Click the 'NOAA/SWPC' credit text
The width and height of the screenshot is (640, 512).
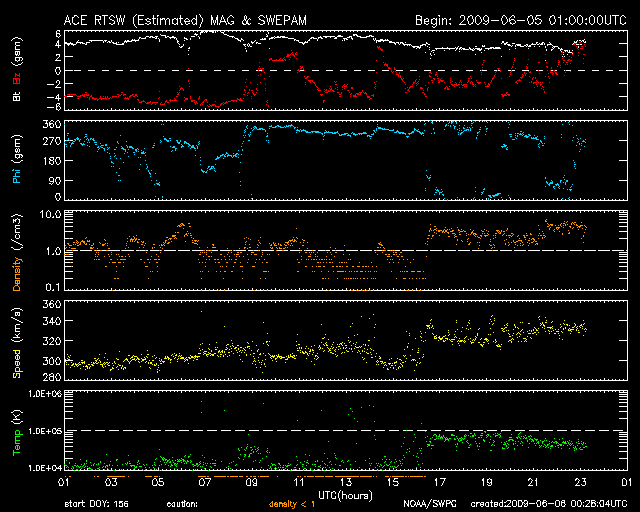[430, 504]
